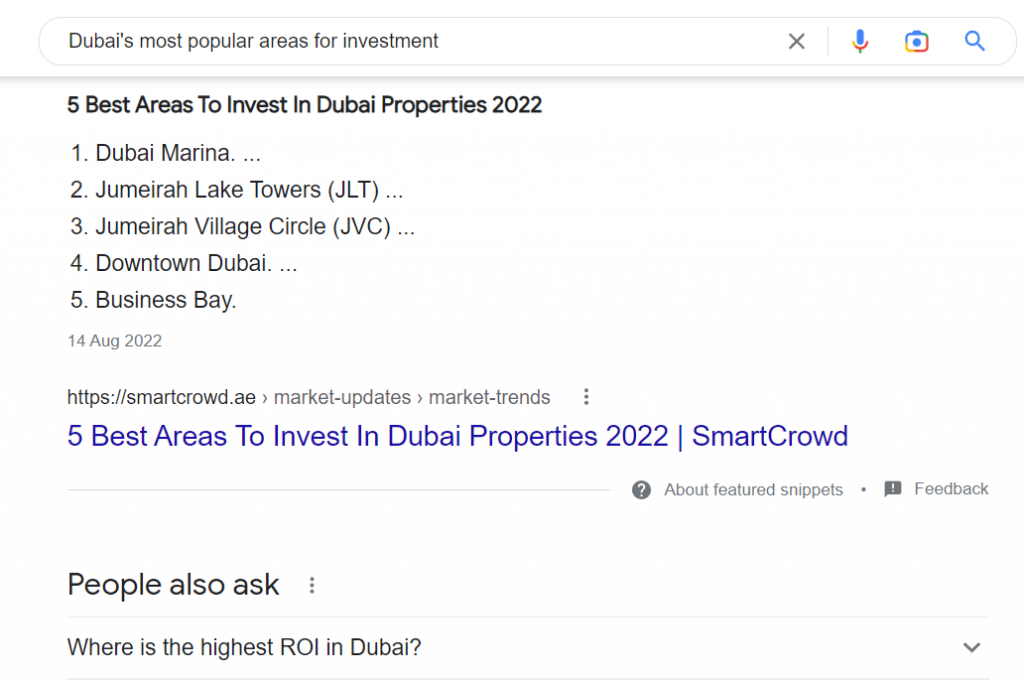The width and height of the screenshot is (1024, 682).
Task: Click the blue search magnifier icon
Action: coord(975,41)
